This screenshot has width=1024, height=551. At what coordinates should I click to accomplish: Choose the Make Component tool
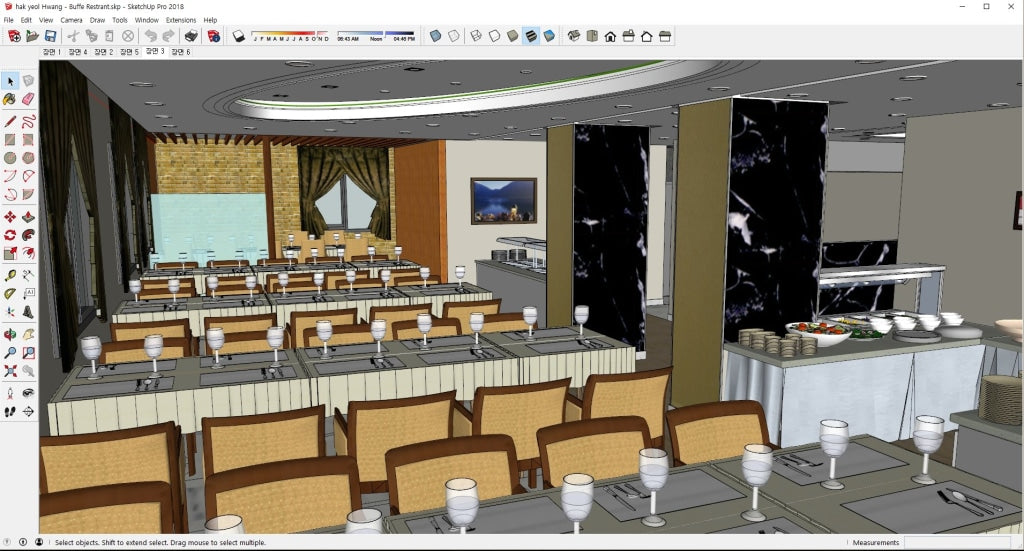[28, 81]
